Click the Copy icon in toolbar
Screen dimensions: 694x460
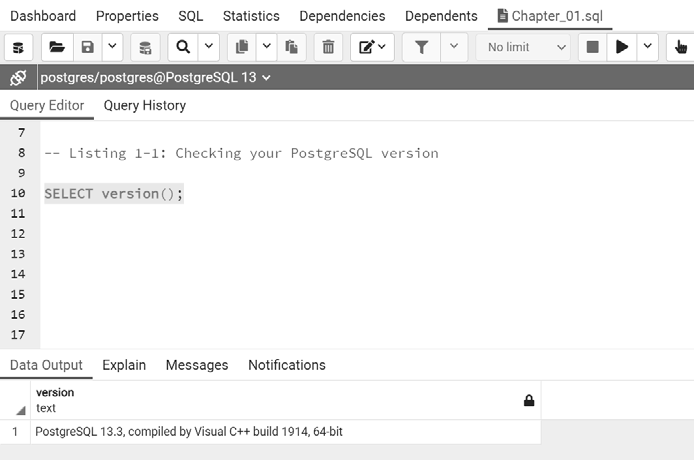(x=241, y=47)
